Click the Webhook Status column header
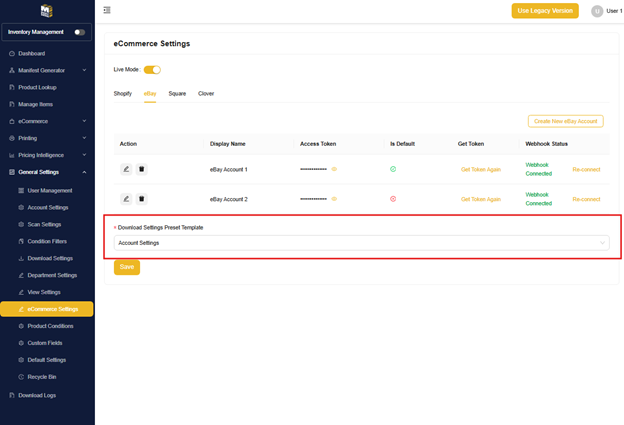624x425 pixels. tap(546, 144)
